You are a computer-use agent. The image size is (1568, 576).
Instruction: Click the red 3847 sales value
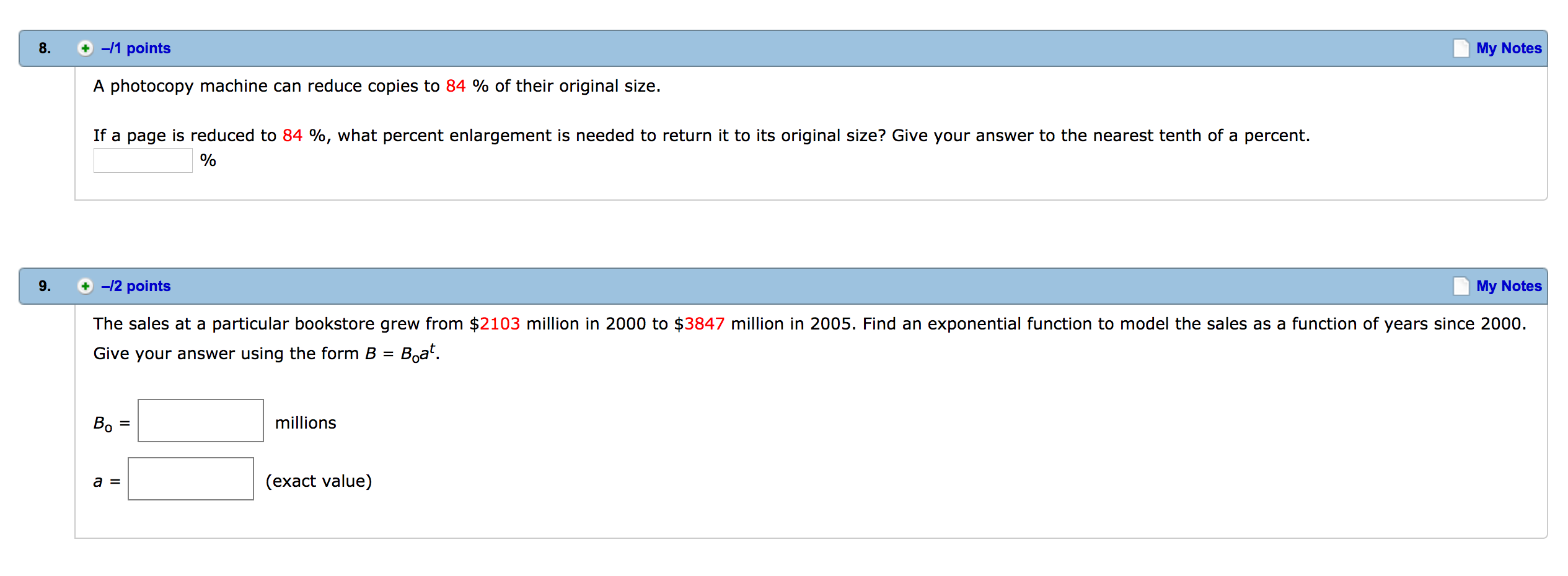(x=704, y=324)
